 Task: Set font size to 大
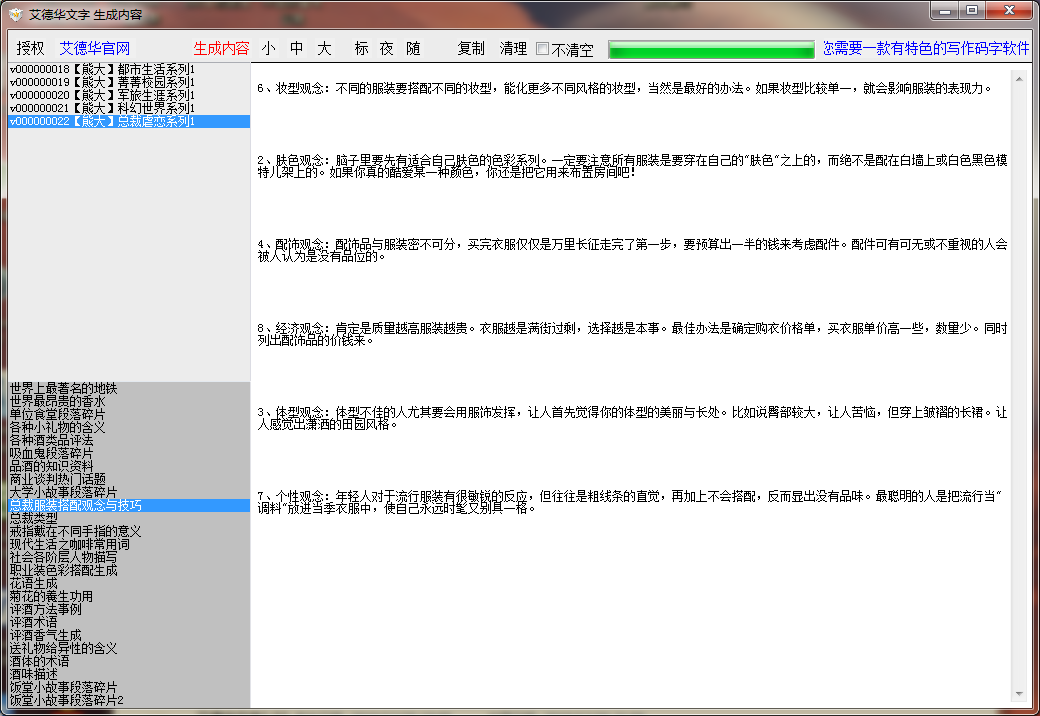(x=324, y=48)
